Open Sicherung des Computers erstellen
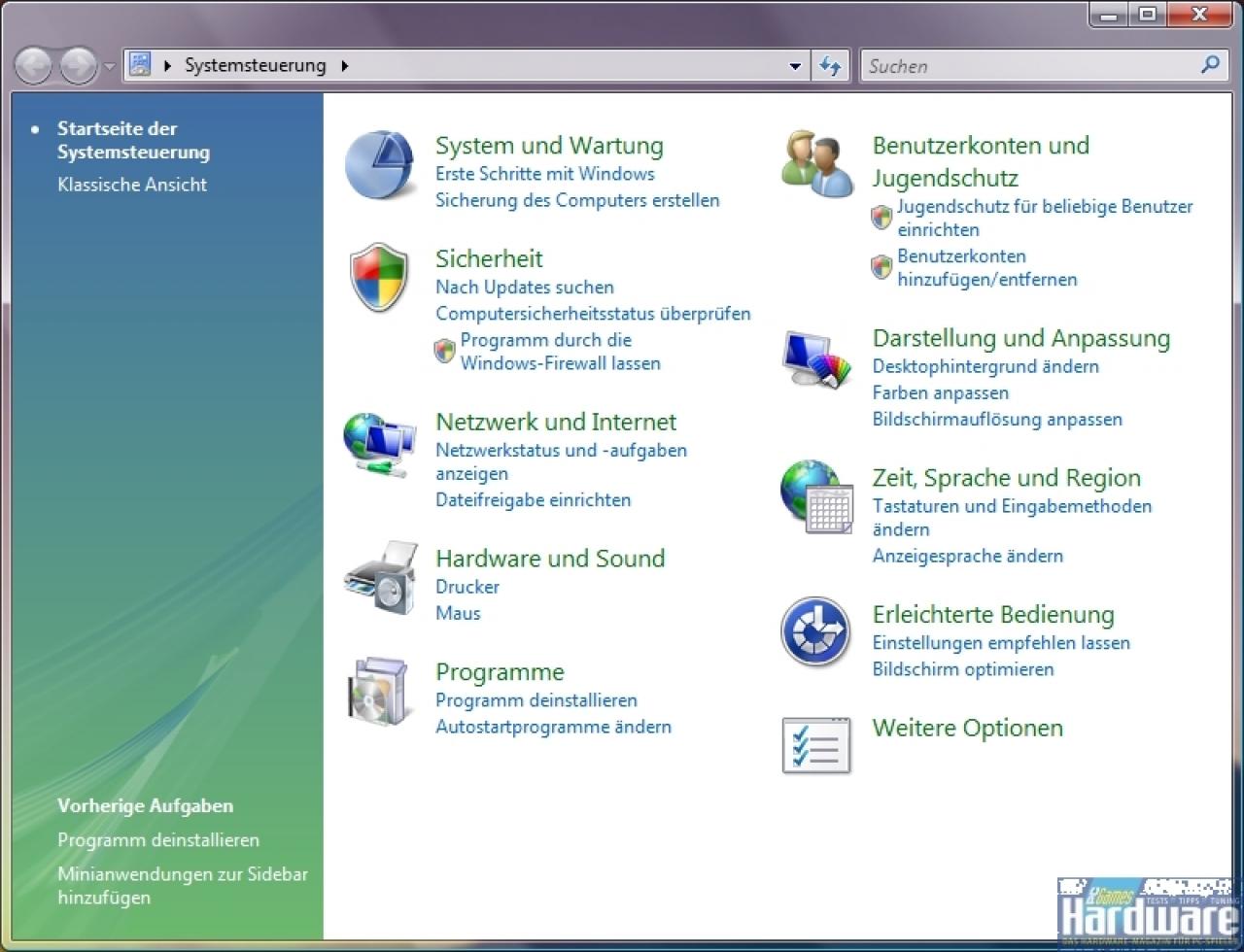 pos(577,200)
